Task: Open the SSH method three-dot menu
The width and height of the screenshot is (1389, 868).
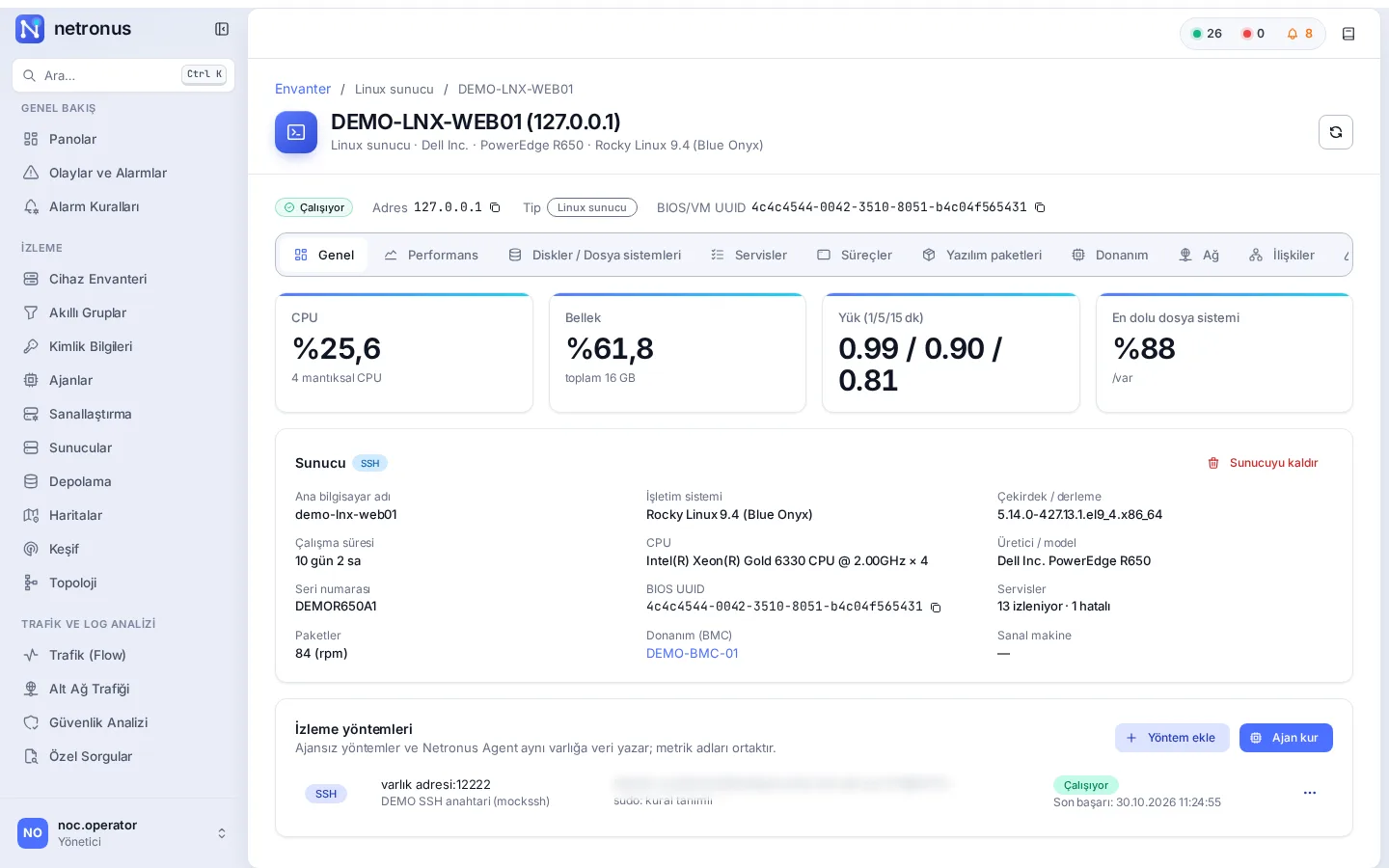Action: point(1310,793)
